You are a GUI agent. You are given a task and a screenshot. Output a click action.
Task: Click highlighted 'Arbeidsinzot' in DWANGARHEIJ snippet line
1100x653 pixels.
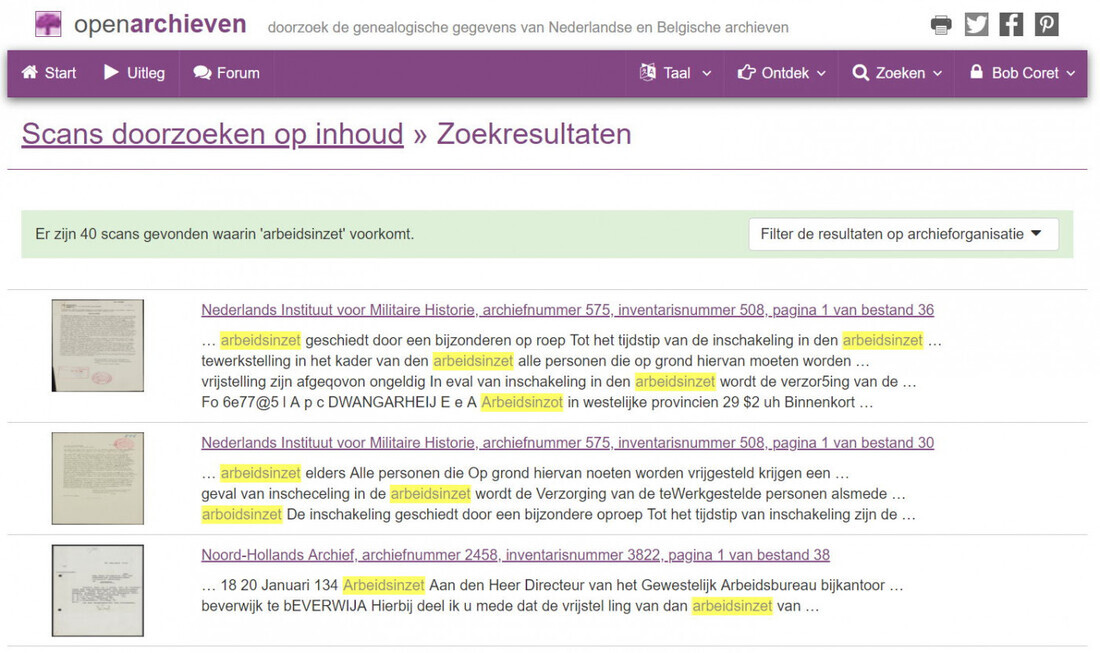[x=522, y=403]
